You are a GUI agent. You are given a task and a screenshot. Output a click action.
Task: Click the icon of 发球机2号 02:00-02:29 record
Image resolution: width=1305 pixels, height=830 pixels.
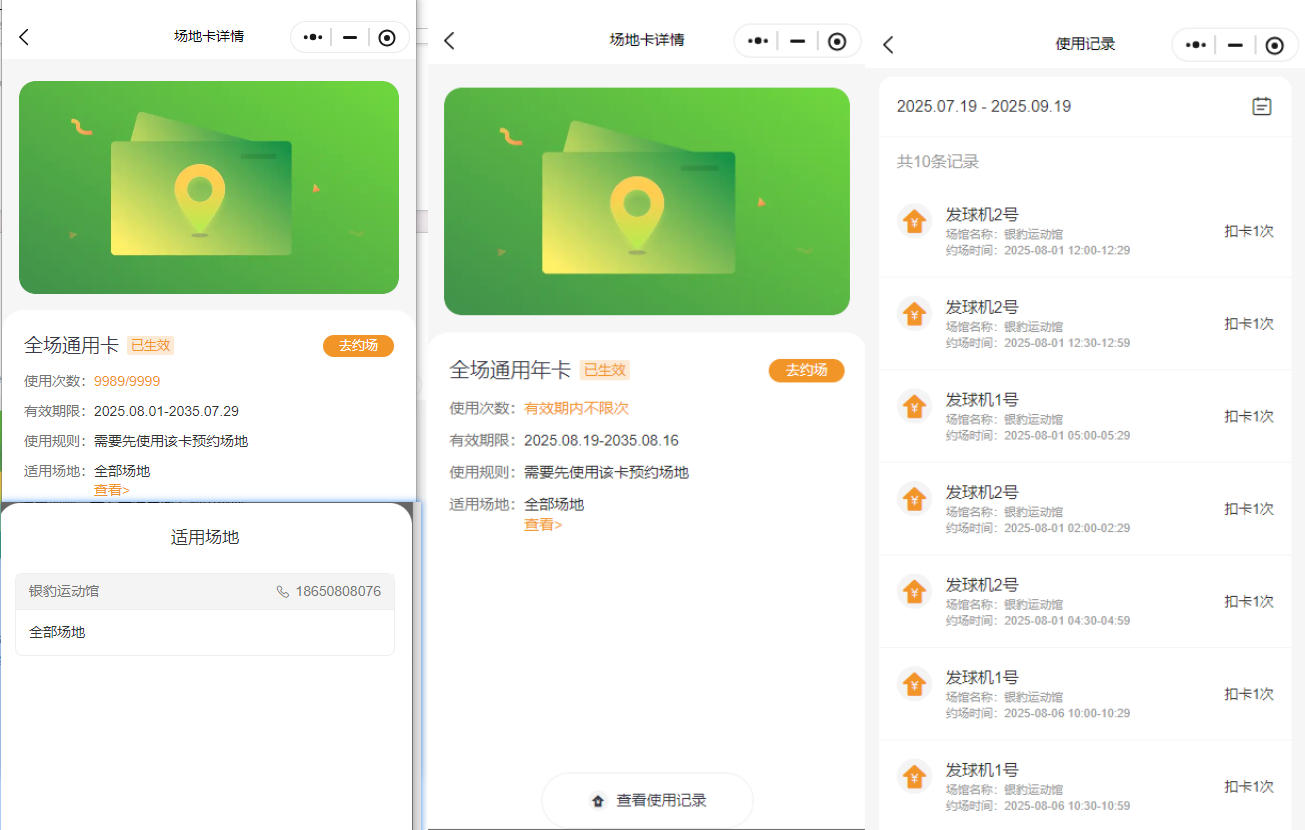914,499
